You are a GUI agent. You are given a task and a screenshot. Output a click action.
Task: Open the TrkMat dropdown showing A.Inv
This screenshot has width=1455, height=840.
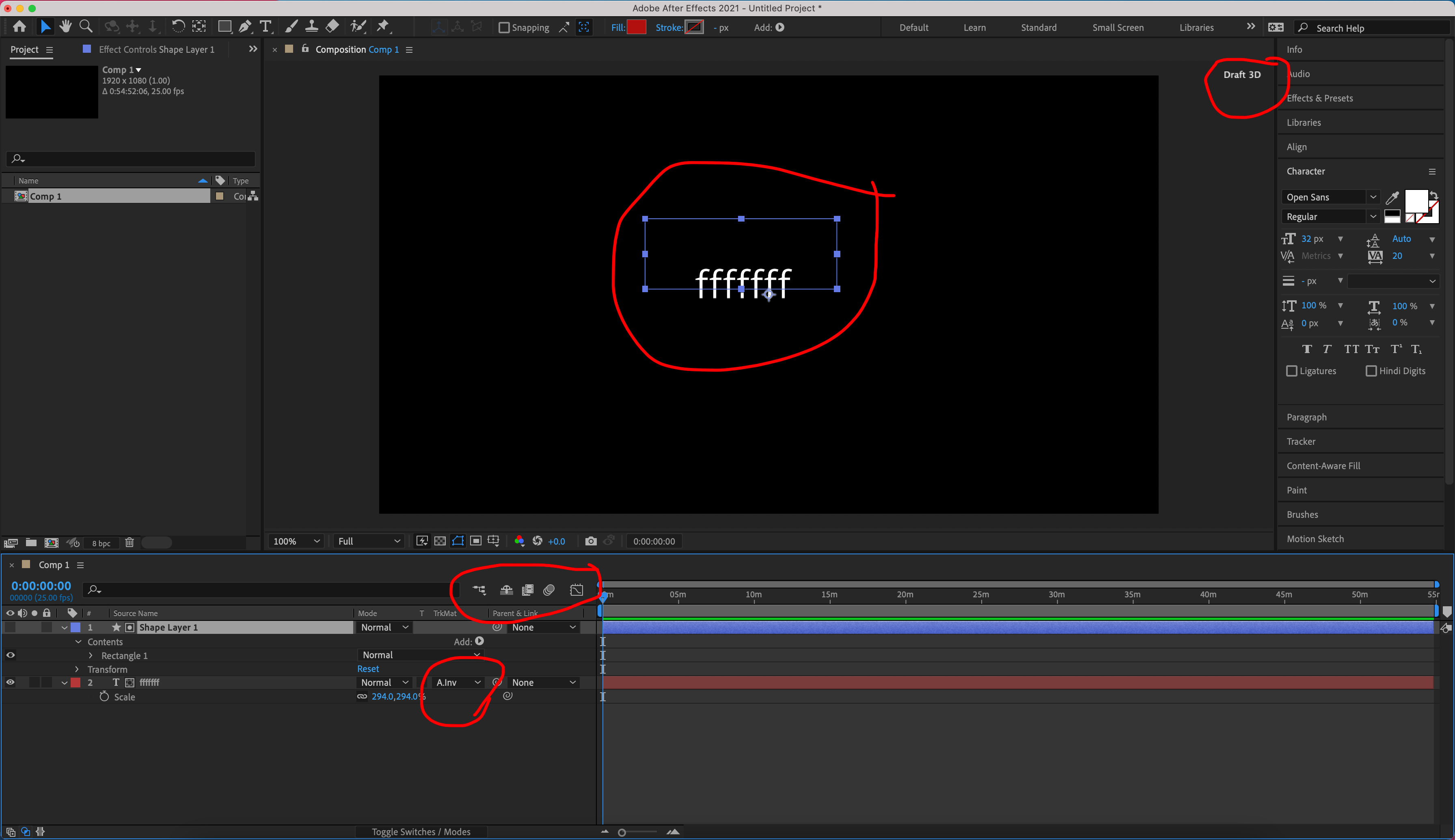click(457, 682)
